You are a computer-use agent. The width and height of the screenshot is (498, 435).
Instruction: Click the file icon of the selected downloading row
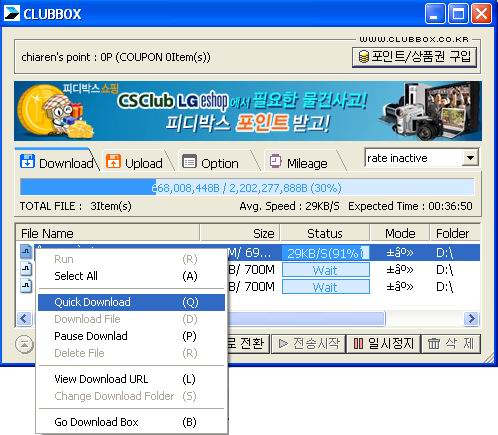(26, 252)
